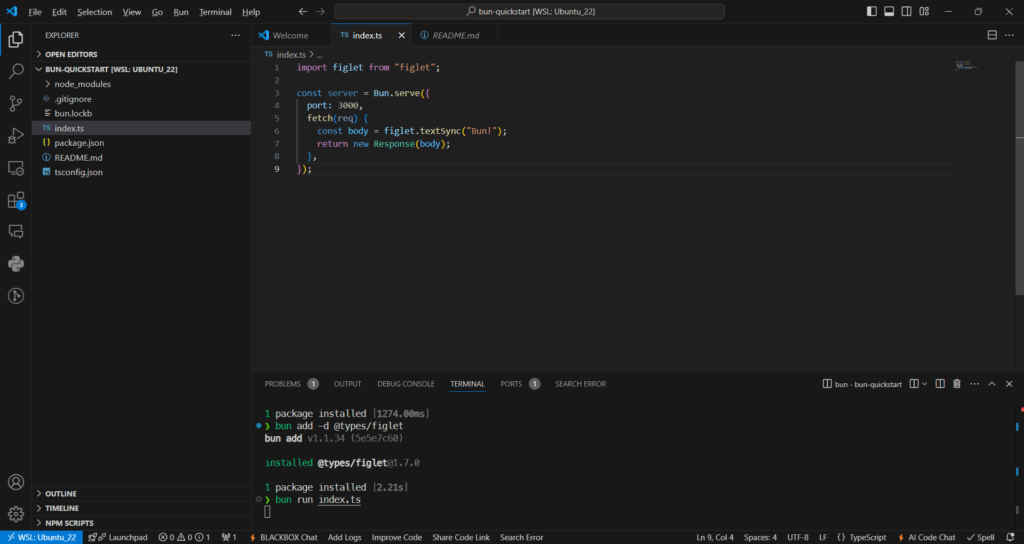Screen dimensions: 1024x544
Task: Click the editor minimap preview
Action: (967, 67)
